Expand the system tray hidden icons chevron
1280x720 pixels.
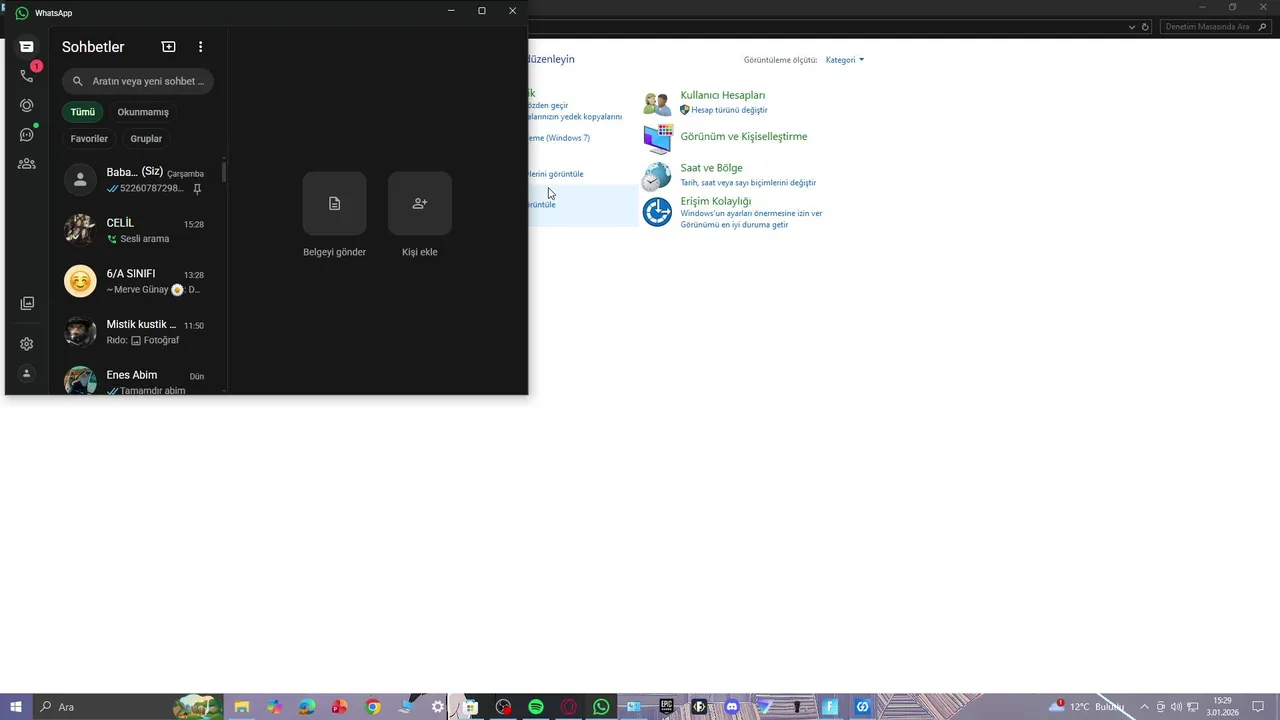pos(1145,707)
